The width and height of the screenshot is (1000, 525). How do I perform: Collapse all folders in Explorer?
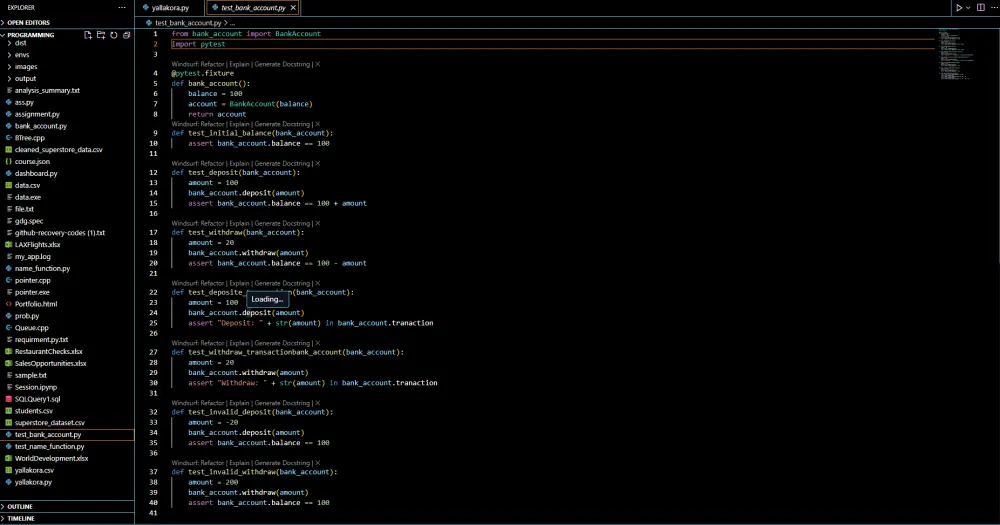pos(126,35)
